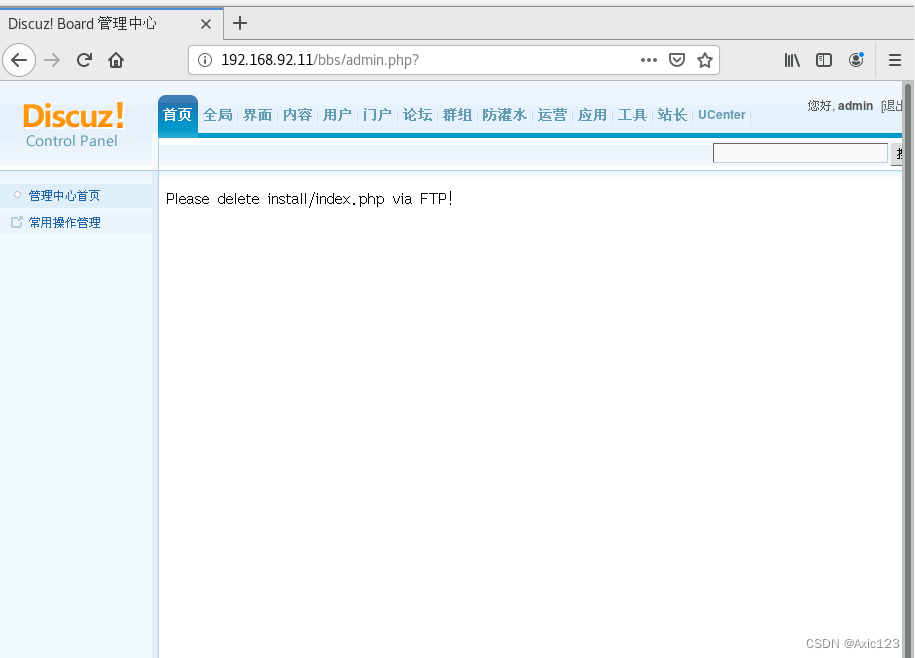Open the 门户 menu

tap(377, 115)
